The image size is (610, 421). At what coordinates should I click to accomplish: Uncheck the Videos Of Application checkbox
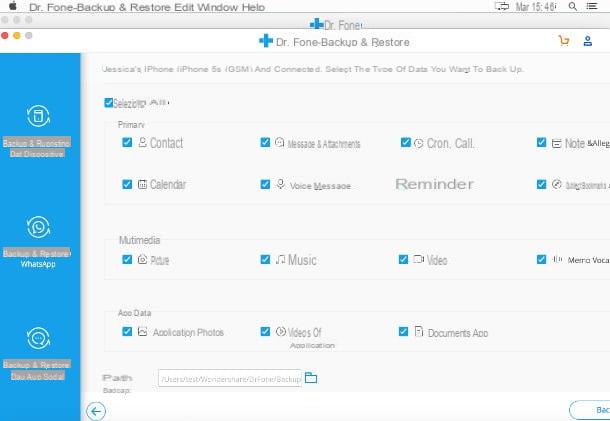pos(265,332)
